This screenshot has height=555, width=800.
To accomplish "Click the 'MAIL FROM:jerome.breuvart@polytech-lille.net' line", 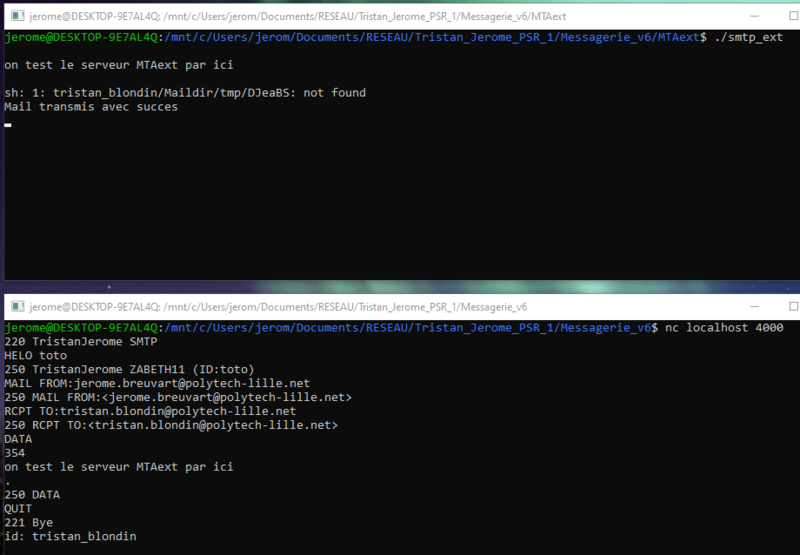I will [x=157, y=383].
